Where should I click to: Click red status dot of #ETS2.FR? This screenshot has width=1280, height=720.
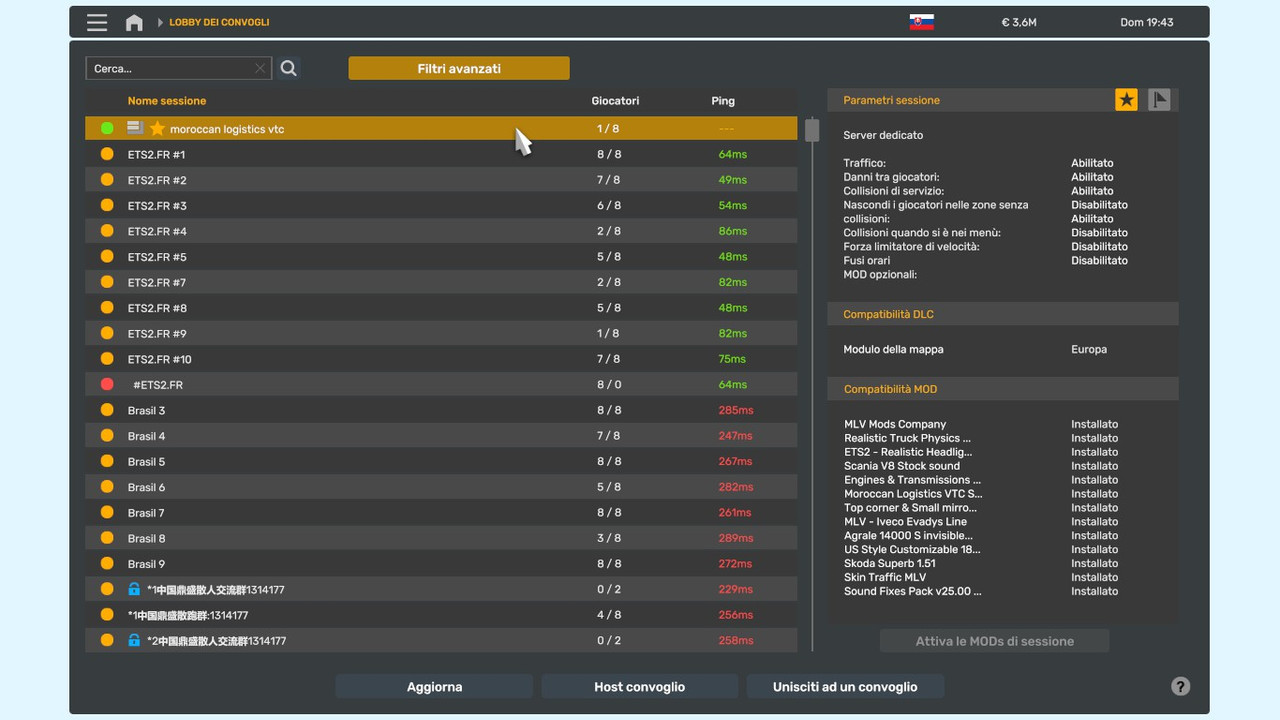[107, 385]
